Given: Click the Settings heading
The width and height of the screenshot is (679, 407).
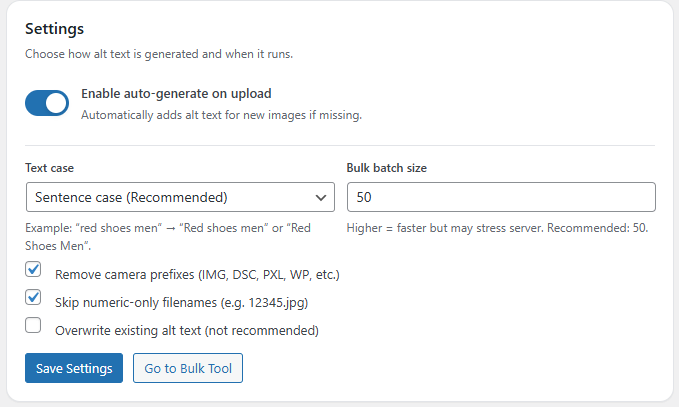Looking at the screenshot, I should tap(55, 29).
